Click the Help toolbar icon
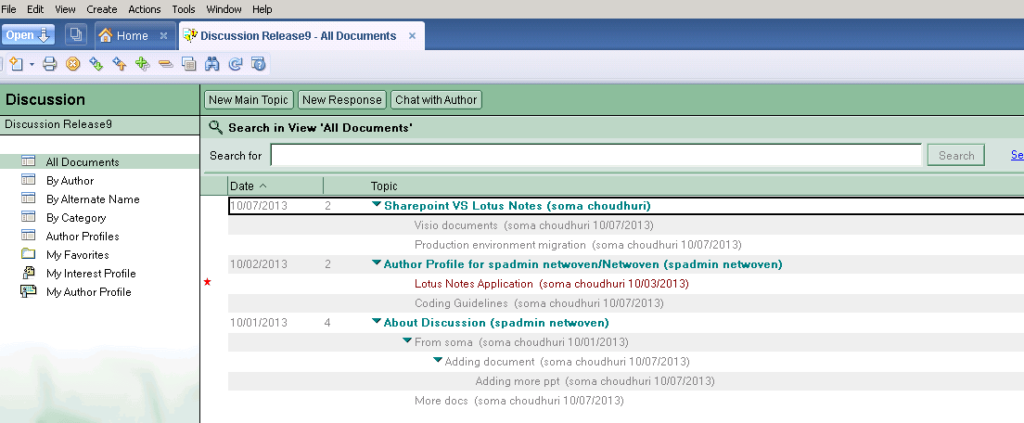Screen dimensions: 1024x423 pos(258,64)
